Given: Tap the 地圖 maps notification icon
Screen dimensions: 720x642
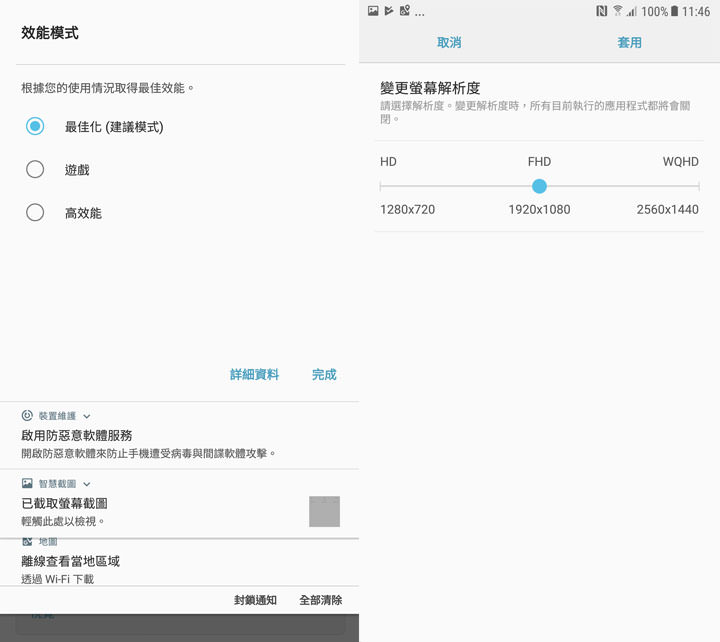Looking at the screenshot, I should 27,541.
